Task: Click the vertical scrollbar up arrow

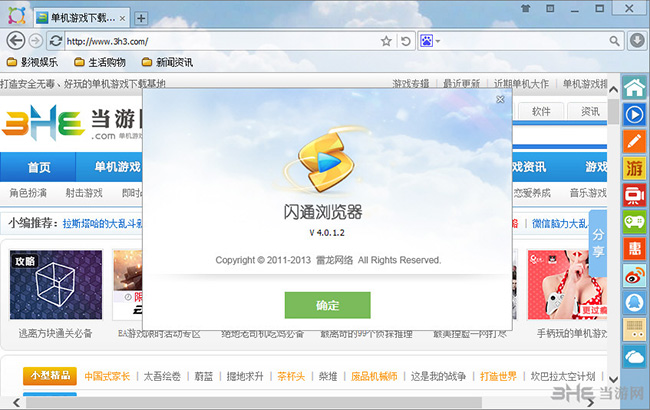Action: coord(614,89)
